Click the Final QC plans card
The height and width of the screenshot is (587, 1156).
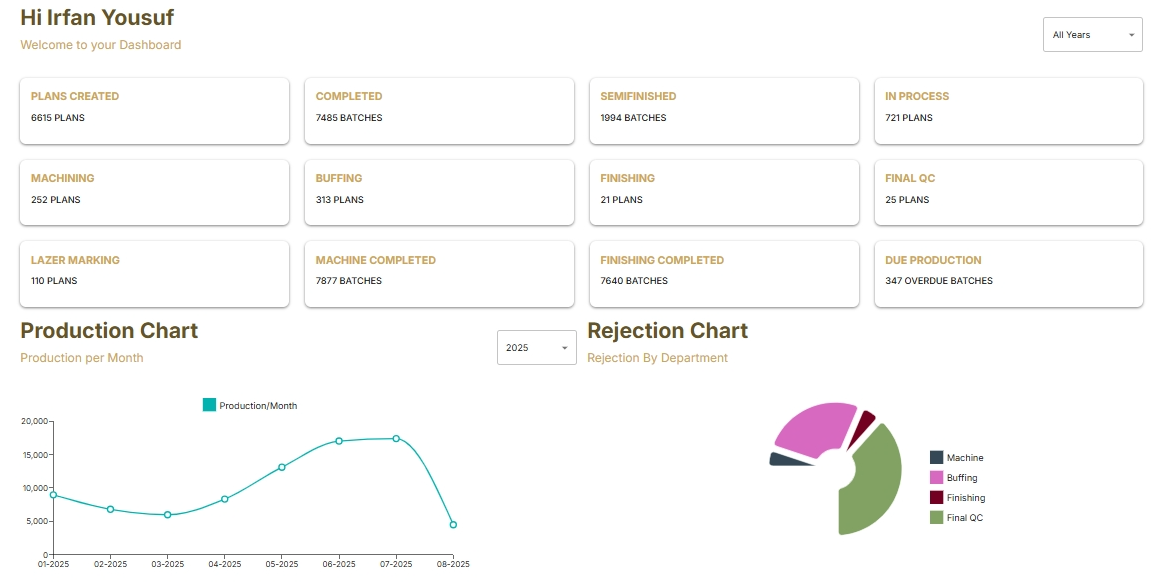[x=1008, y=192]
